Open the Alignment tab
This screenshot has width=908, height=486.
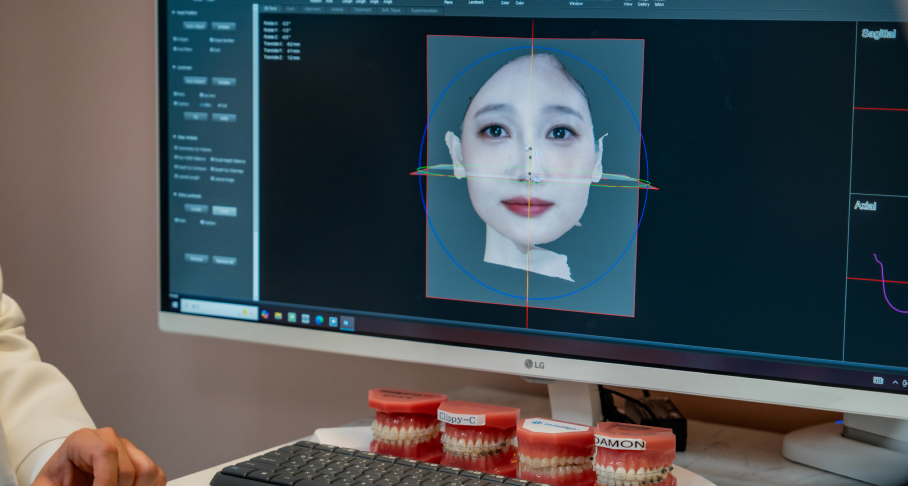tap(313, 9)
